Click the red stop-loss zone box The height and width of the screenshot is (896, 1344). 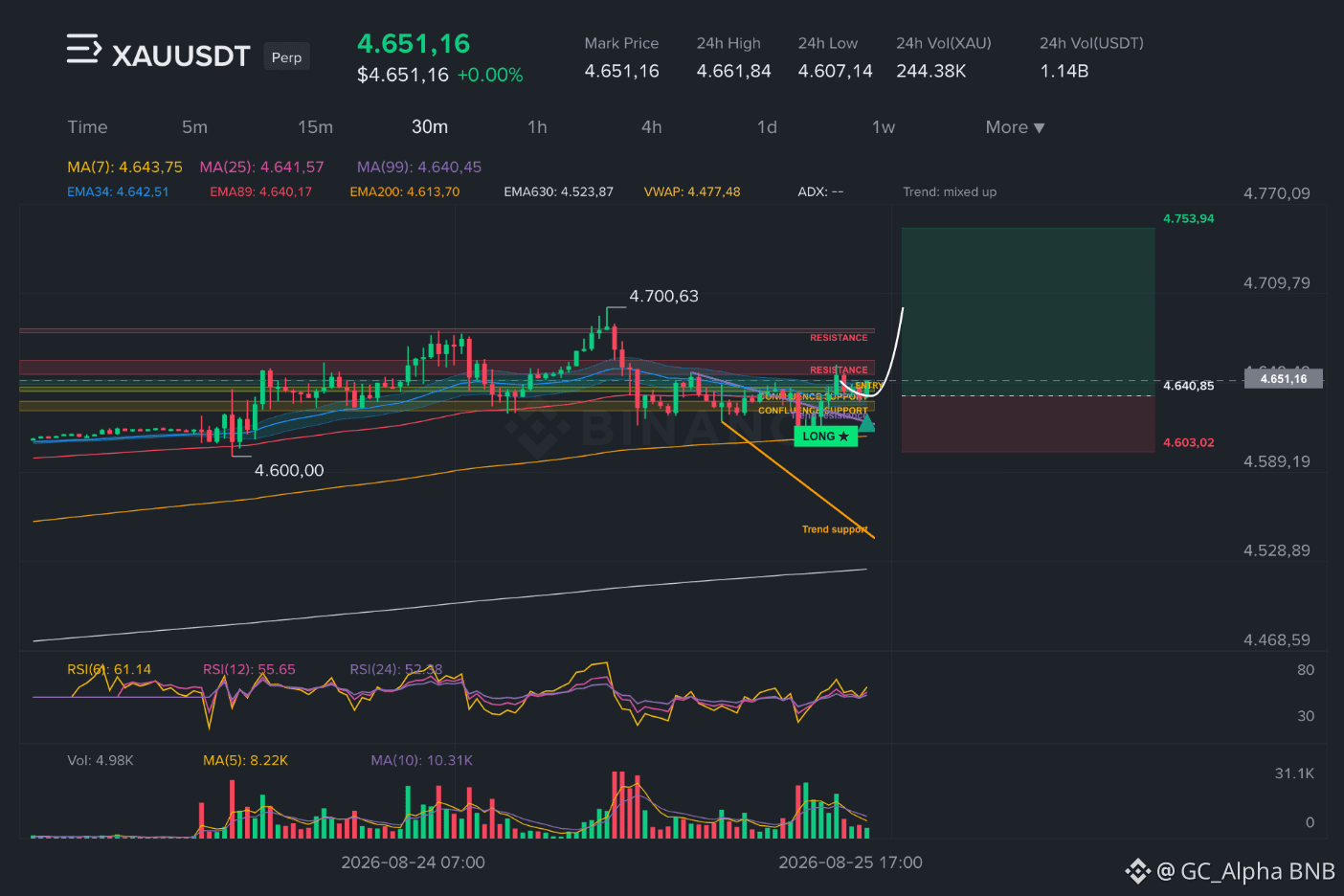tap(1028, 423)
